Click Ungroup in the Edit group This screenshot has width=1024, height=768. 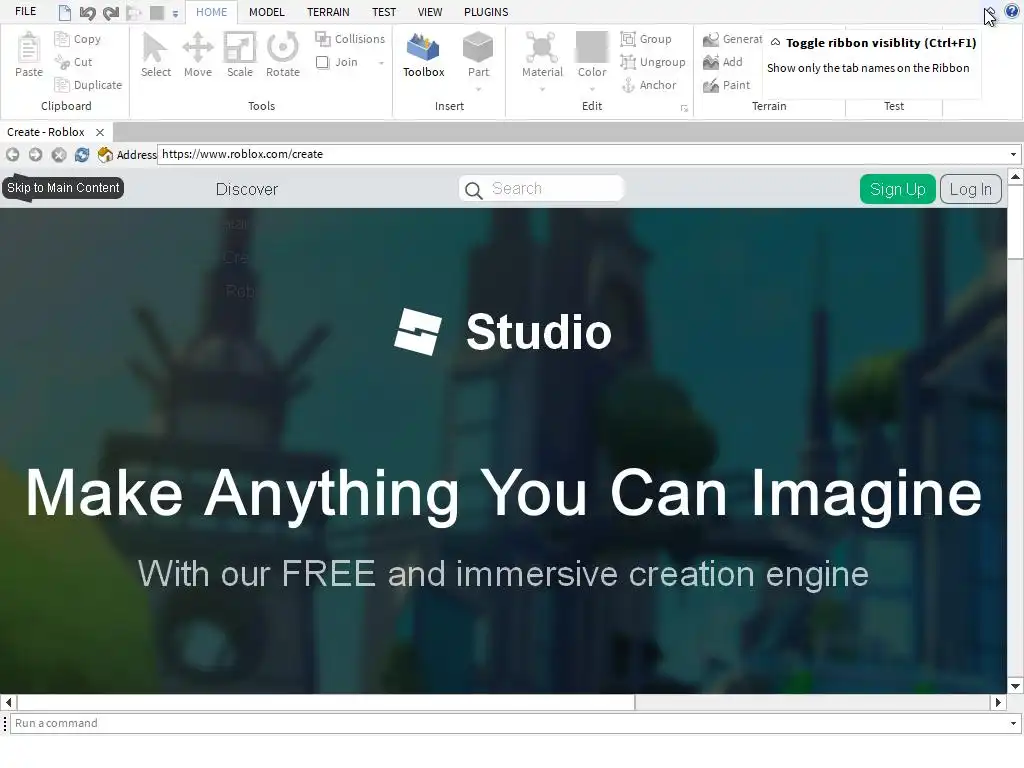pos(653,62)
